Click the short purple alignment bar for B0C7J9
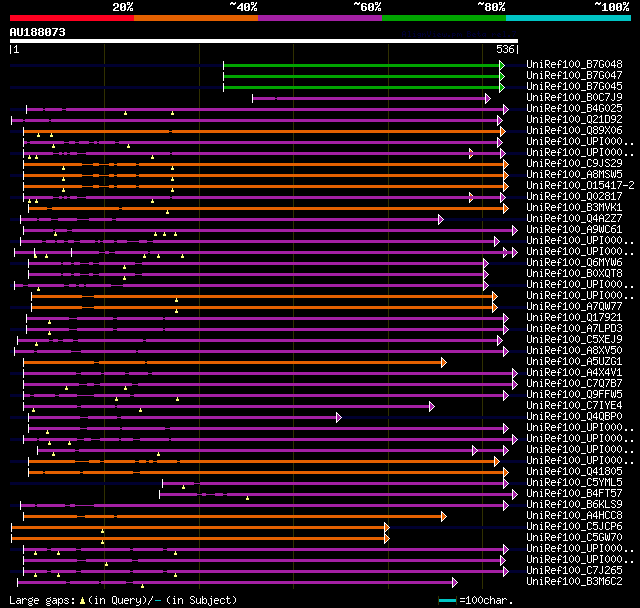 tap(369, 98)
